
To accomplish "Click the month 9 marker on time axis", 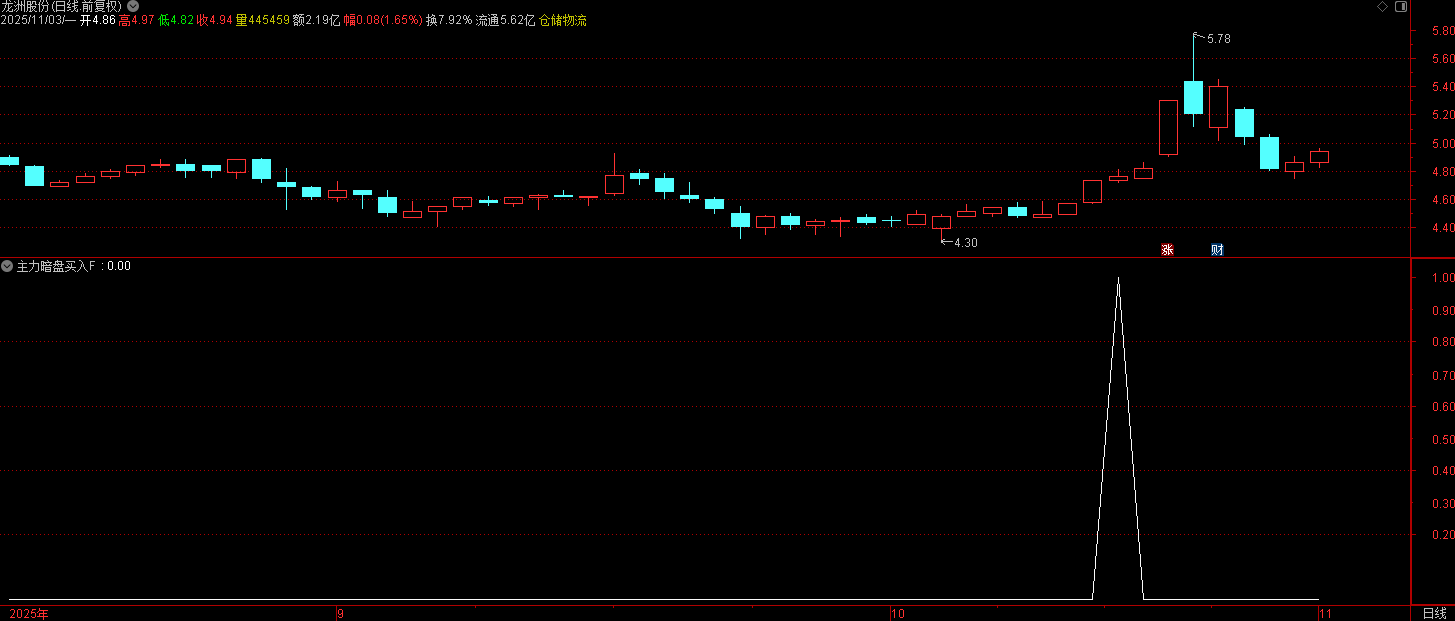I will pos(341,613).
